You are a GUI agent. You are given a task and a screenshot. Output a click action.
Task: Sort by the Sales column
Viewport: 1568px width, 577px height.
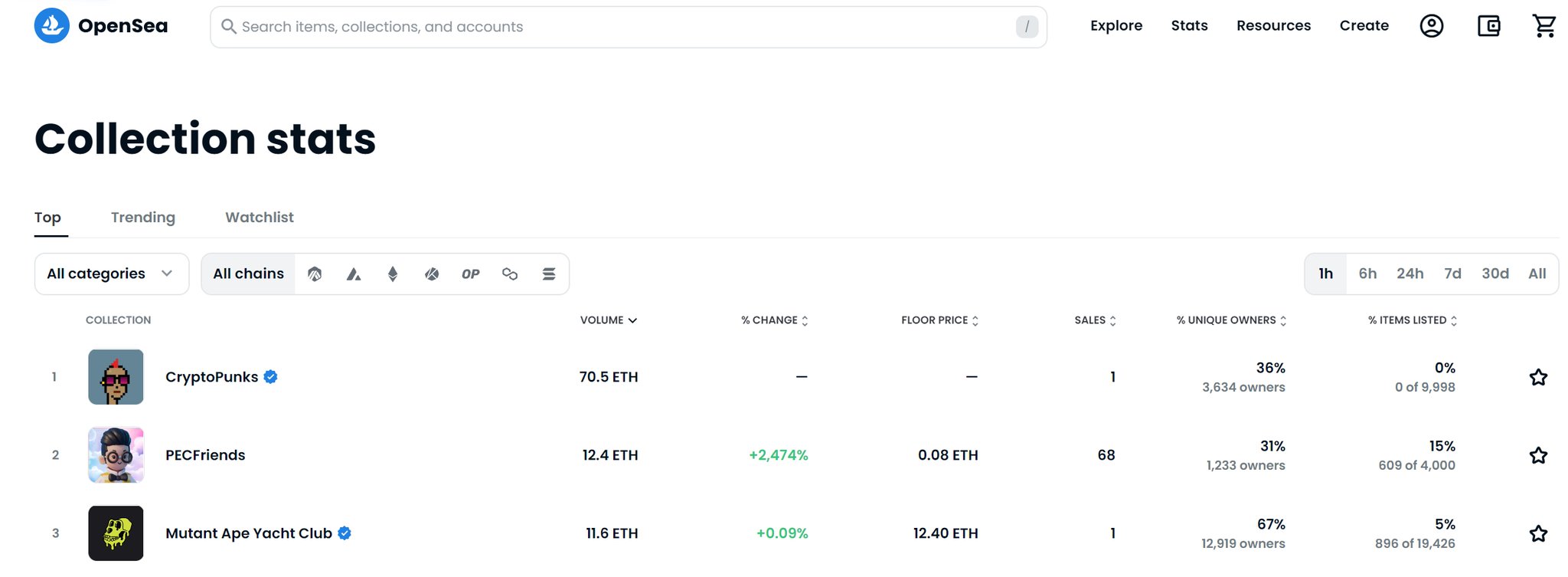[x=1096, y=320]
